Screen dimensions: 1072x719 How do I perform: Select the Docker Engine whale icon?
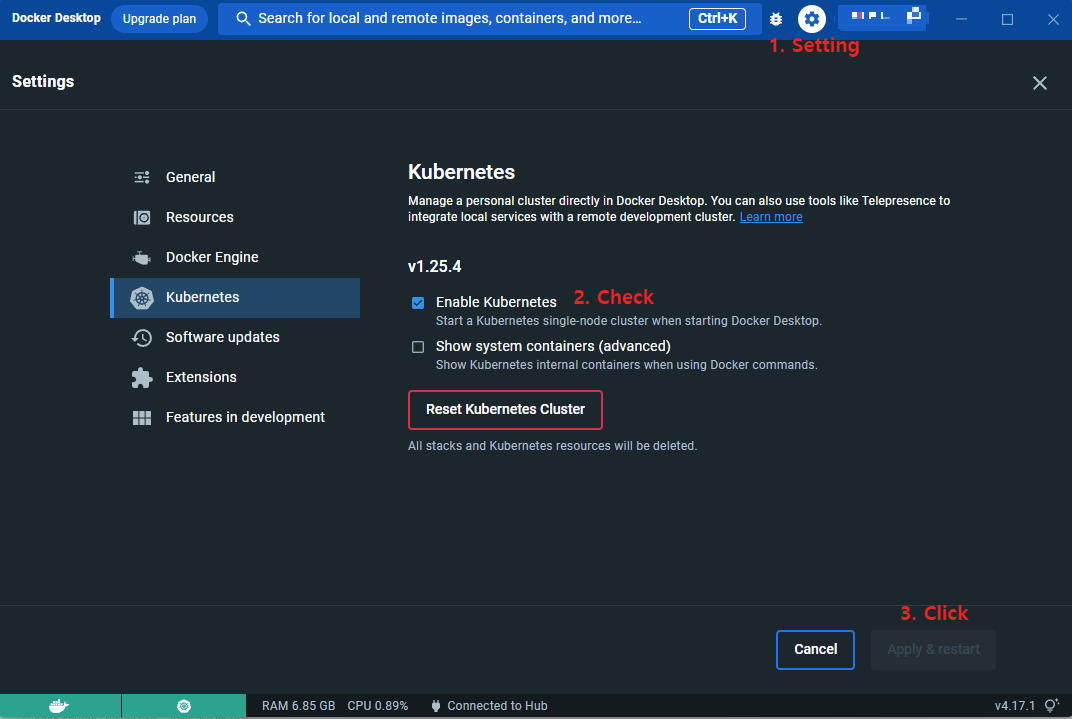(142, 258)
